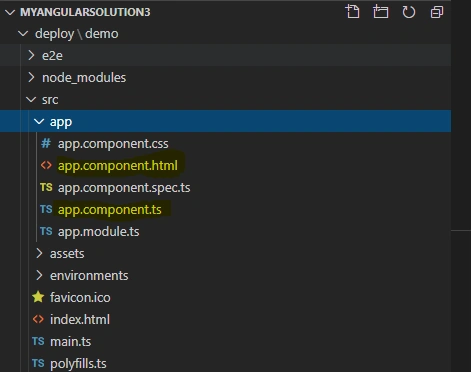472x372 pixels.
Task: Open main.ts file
Action: (x=70, y=342)
